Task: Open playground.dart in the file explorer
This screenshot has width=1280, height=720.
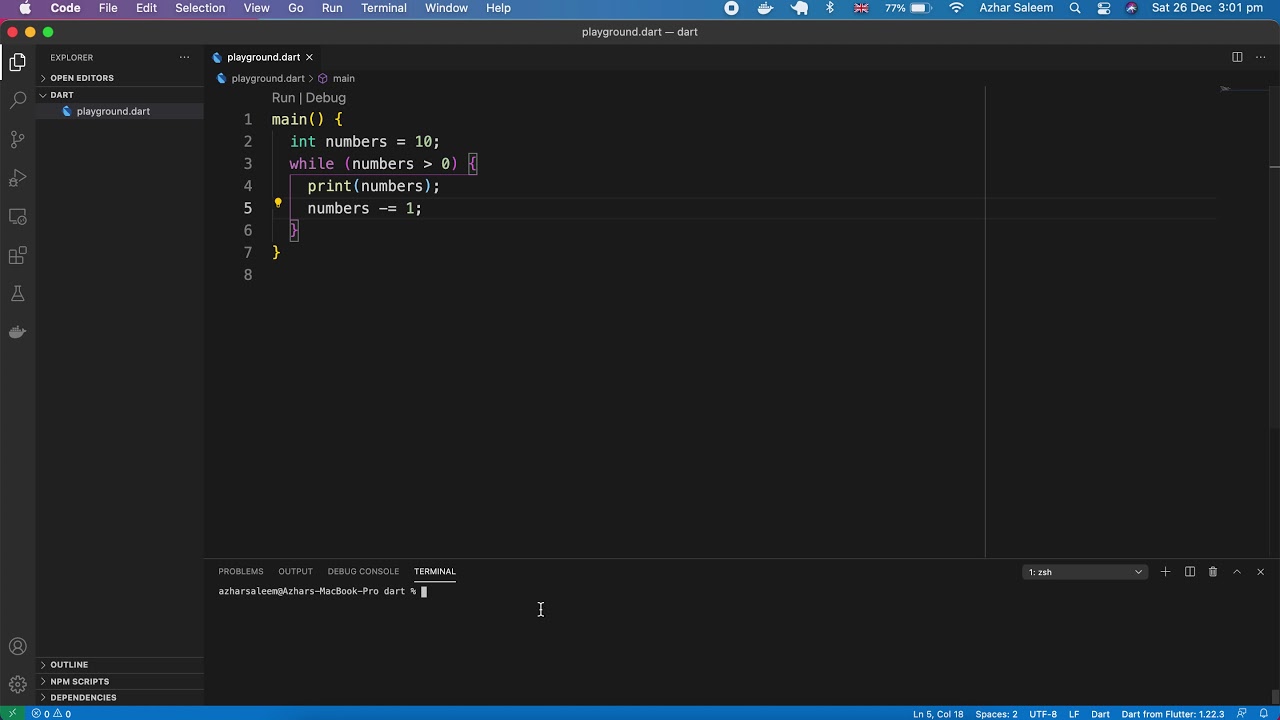Action: tap(113, 111)
